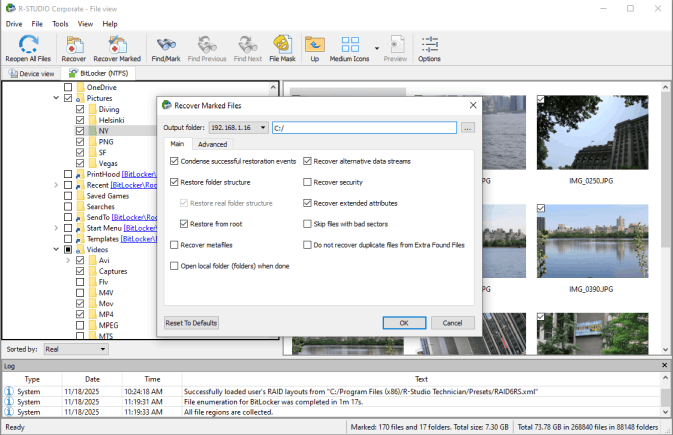673x435 pixels.
Task: Click the output folder path field
Action: [363, 128]
